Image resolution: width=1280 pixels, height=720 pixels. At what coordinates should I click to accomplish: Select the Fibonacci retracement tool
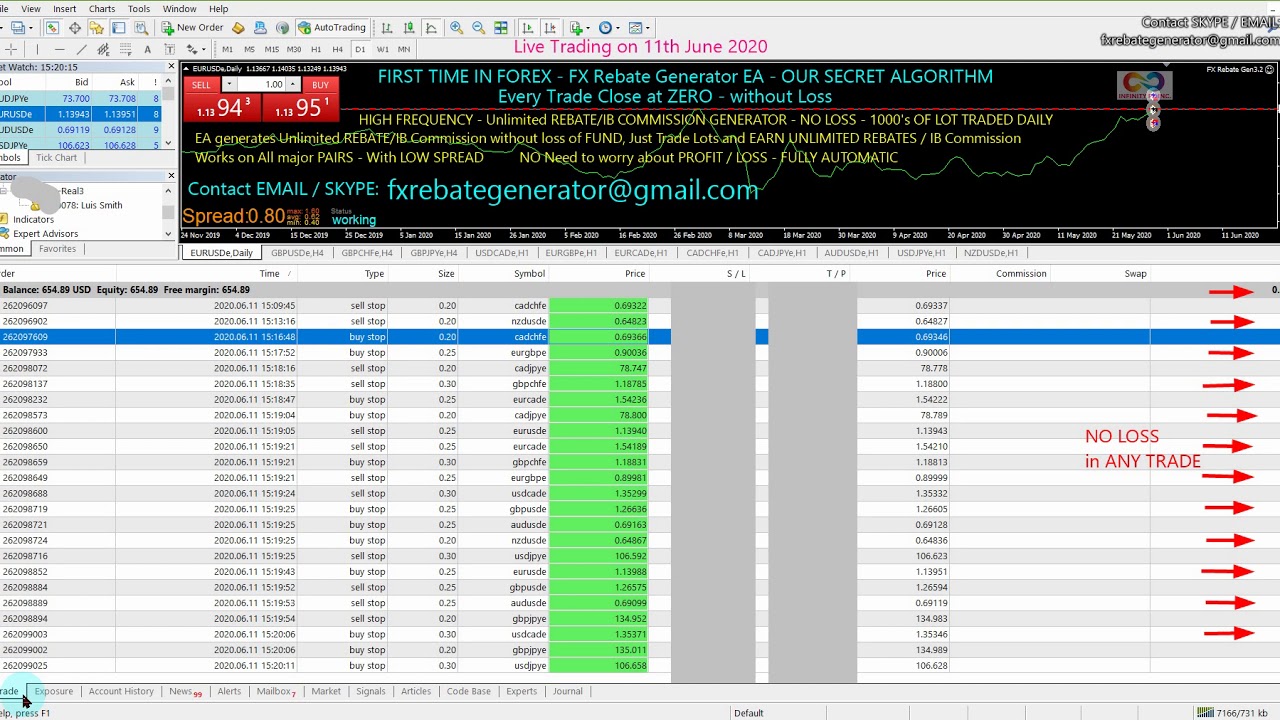(125, 49)
